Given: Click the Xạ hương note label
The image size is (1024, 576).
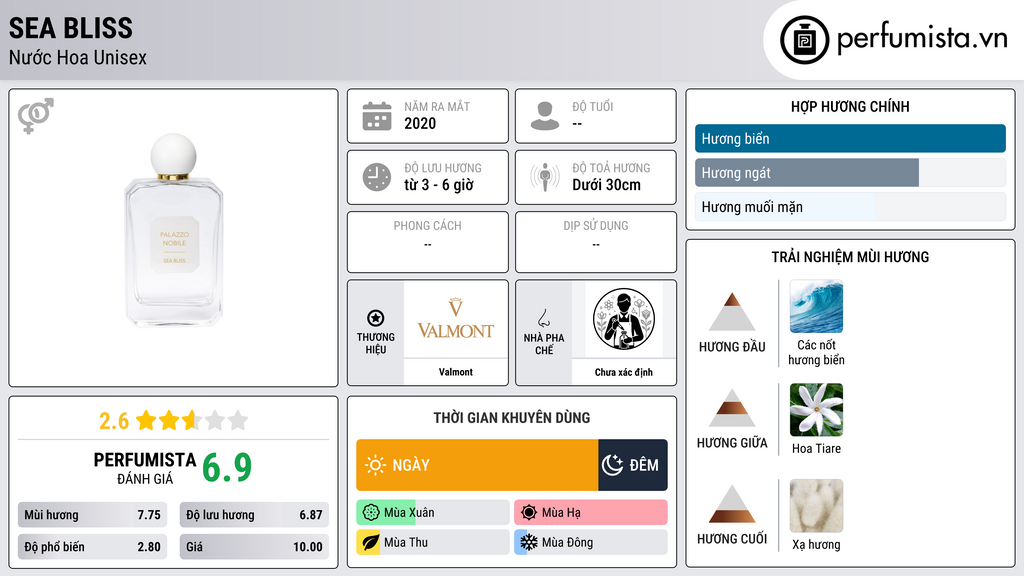Looking at the screenshot, I should click(x=816, y=545).
